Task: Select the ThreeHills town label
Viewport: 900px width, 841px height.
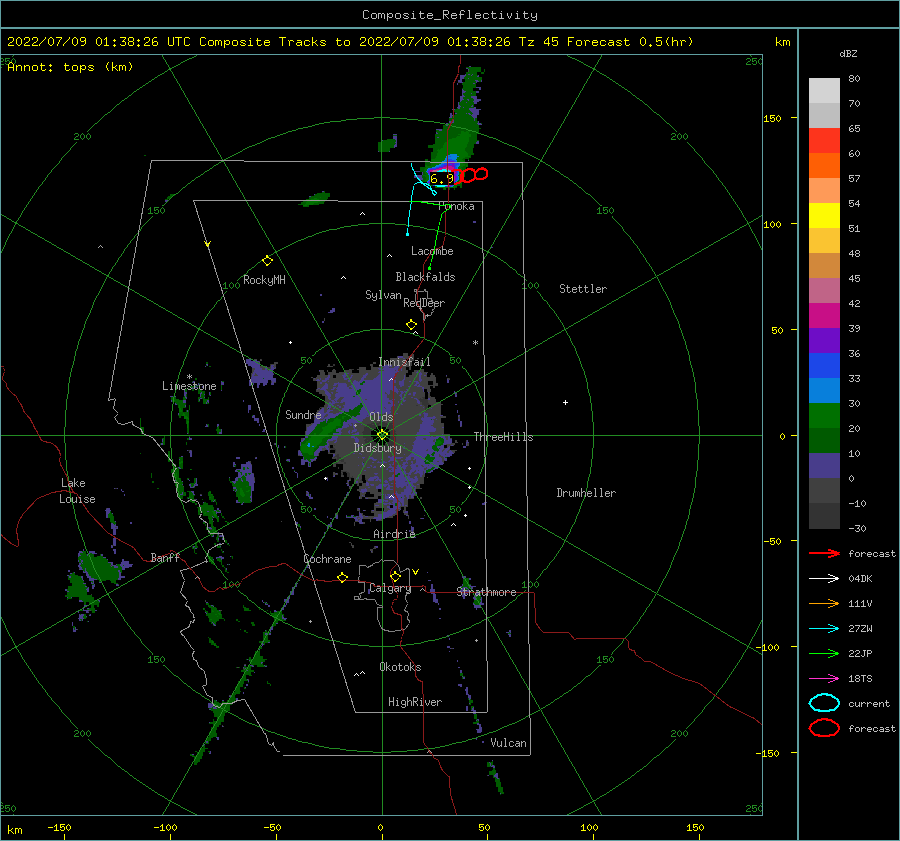Action: pyautogui.click(x=503, y=437)
